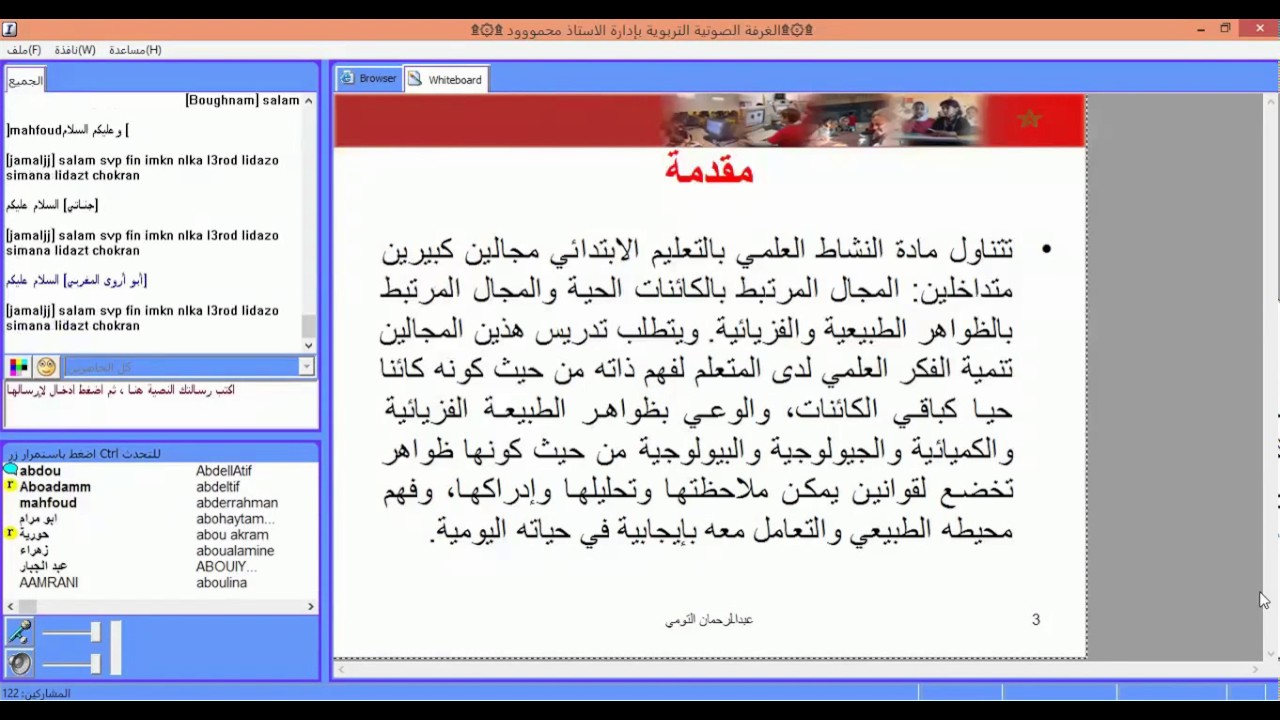Click user list scroll left arrow
1280x720 pixels.
[10, 606]
